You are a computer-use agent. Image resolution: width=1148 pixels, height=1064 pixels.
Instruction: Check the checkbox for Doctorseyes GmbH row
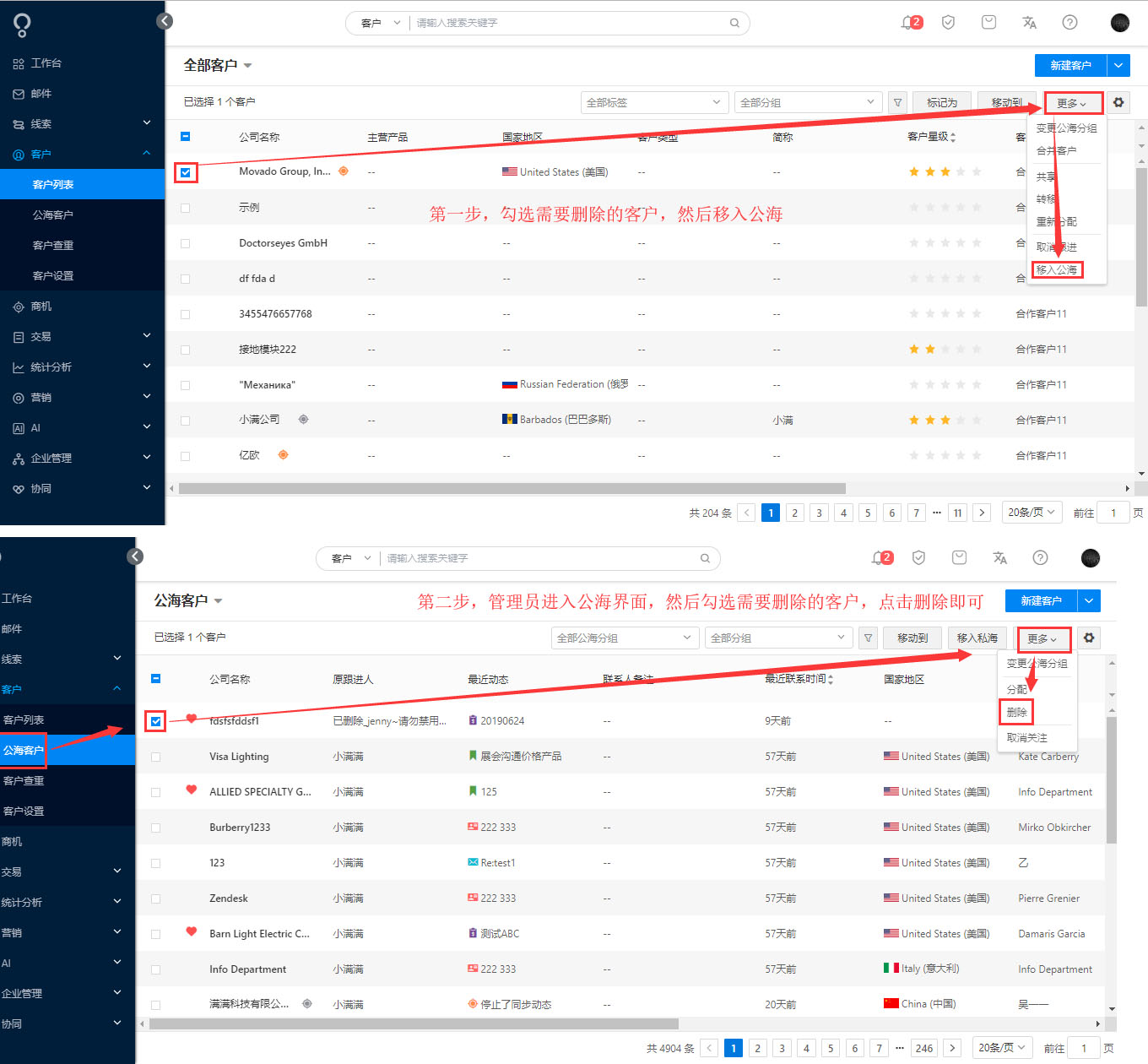pos(185,242)
